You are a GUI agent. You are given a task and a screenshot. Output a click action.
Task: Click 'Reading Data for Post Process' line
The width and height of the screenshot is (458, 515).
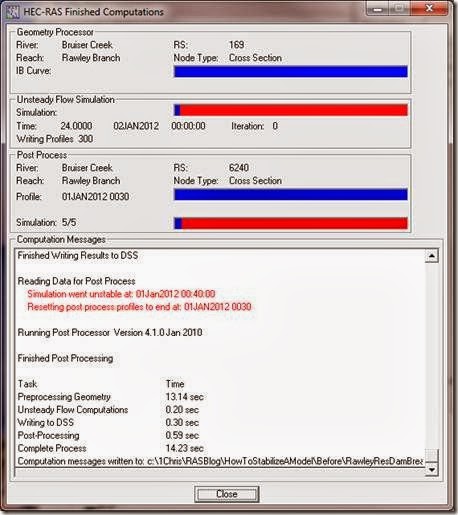(76, 281)
